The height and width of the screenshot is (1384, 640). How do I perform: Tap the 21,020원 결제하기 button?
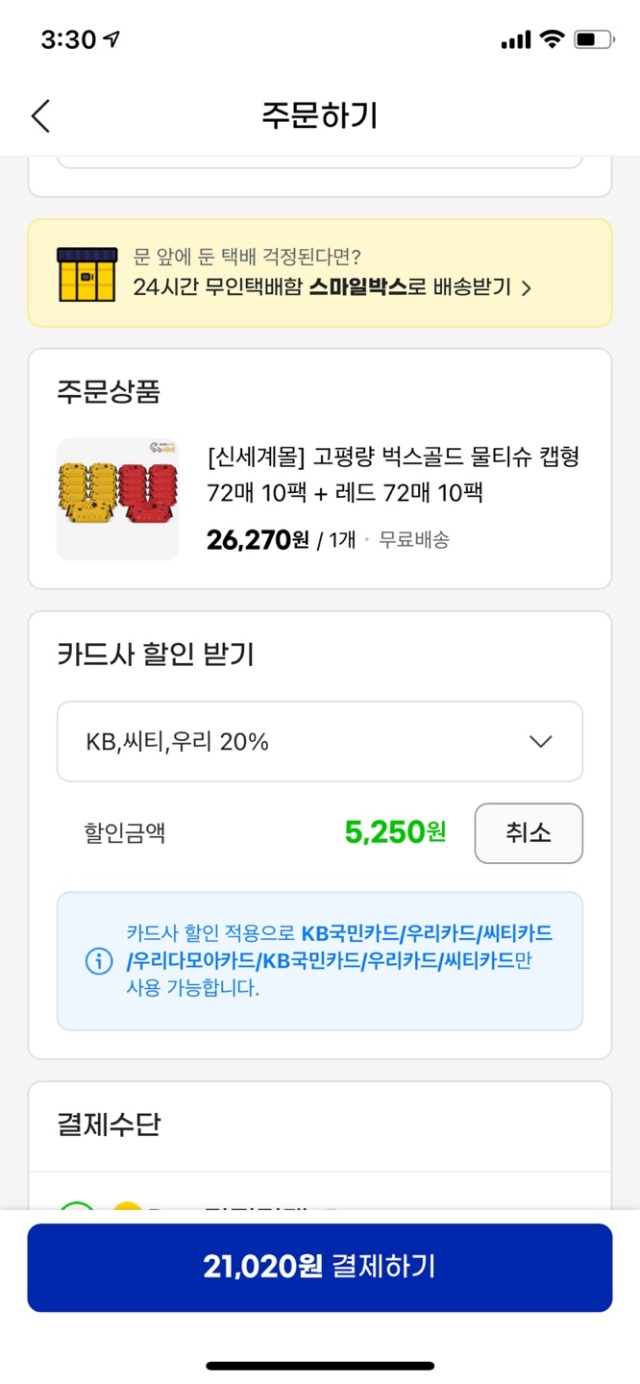pyautogui.click(x=320, y=1267)
